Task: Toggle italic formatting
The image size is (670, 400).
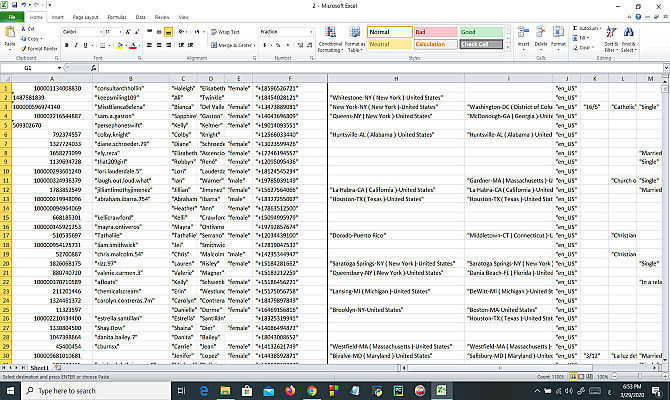Action: (76, 45)
